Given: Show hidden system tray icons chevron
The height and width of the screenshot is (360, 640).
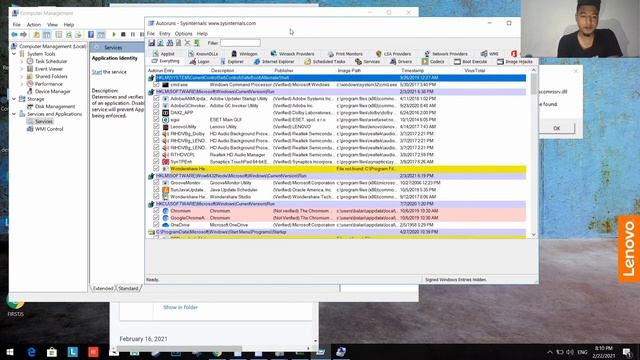Looking at the screenshot, I should (x=550, y=352).
